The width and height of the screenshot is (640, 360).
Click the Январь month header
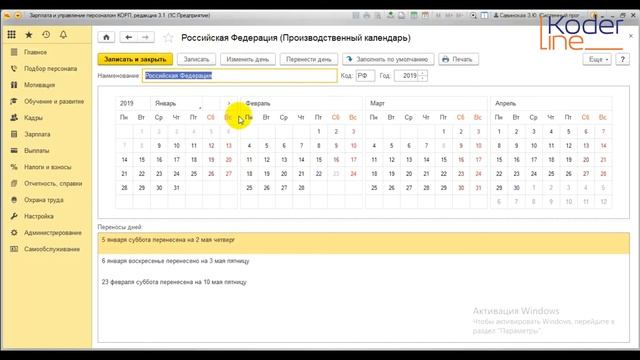pos(165,103)
